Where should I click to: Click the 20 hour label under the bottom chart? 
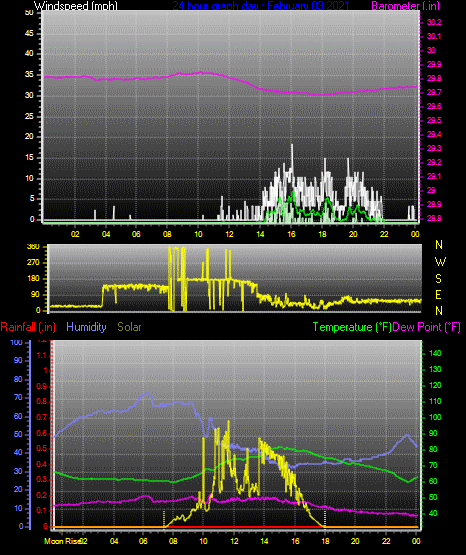[x=355, y=541]
